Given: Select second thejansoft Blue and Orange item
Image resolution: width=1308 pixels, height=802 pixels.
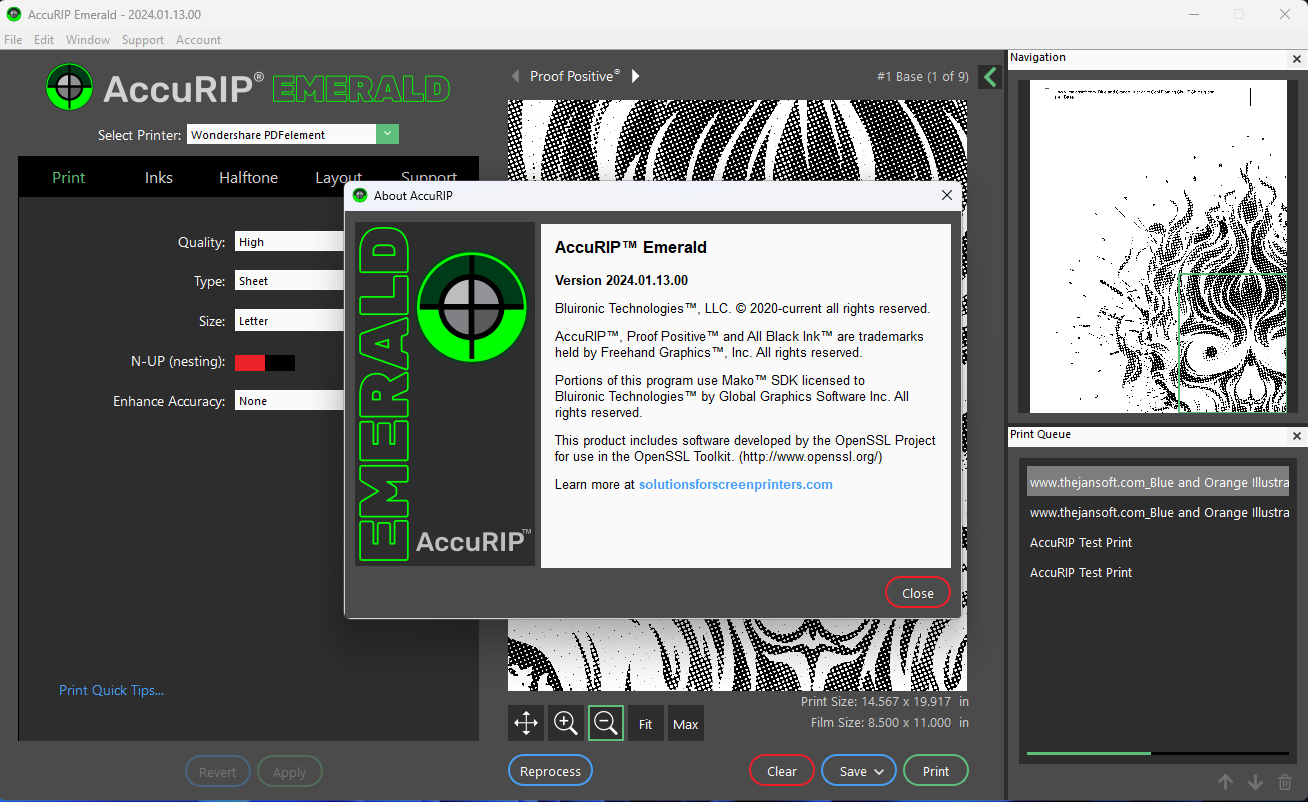Looking at the screenshot, I should 1158,512.
